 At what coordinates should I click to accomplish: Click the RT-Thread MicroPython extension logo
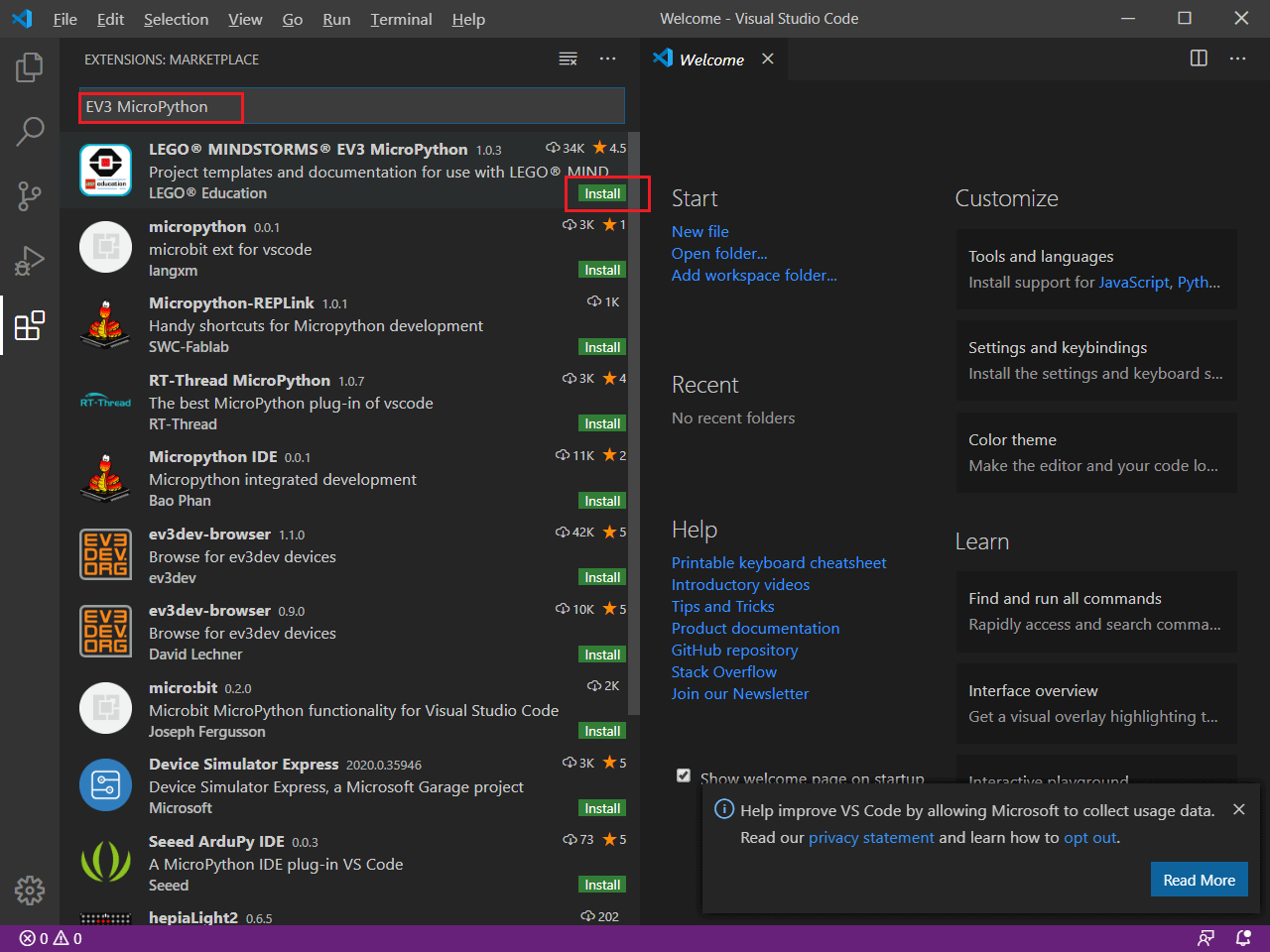tap(105, 402)
